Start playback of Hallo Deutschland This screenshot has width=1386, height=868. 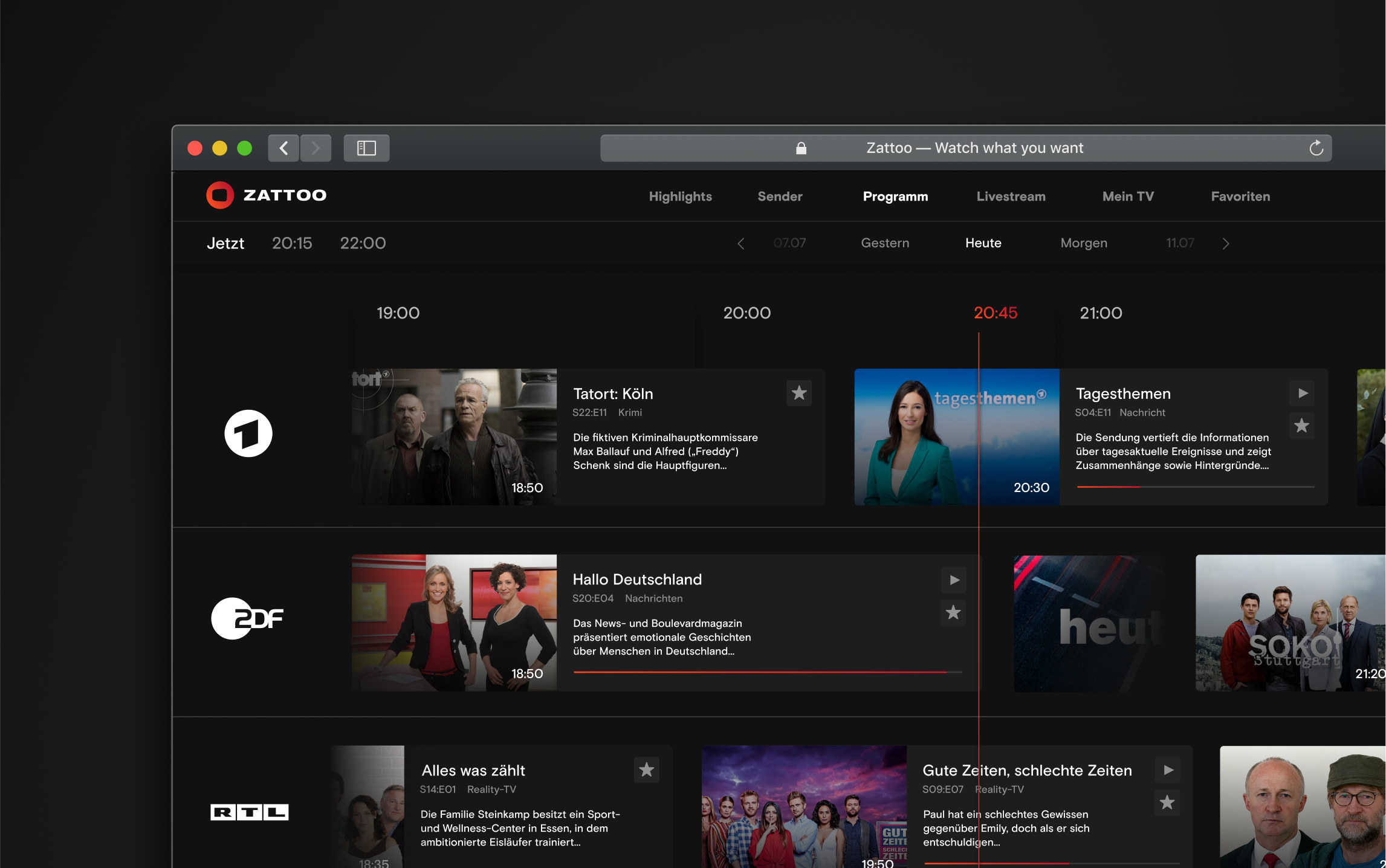pyautogui.click(x=954, y=580)
